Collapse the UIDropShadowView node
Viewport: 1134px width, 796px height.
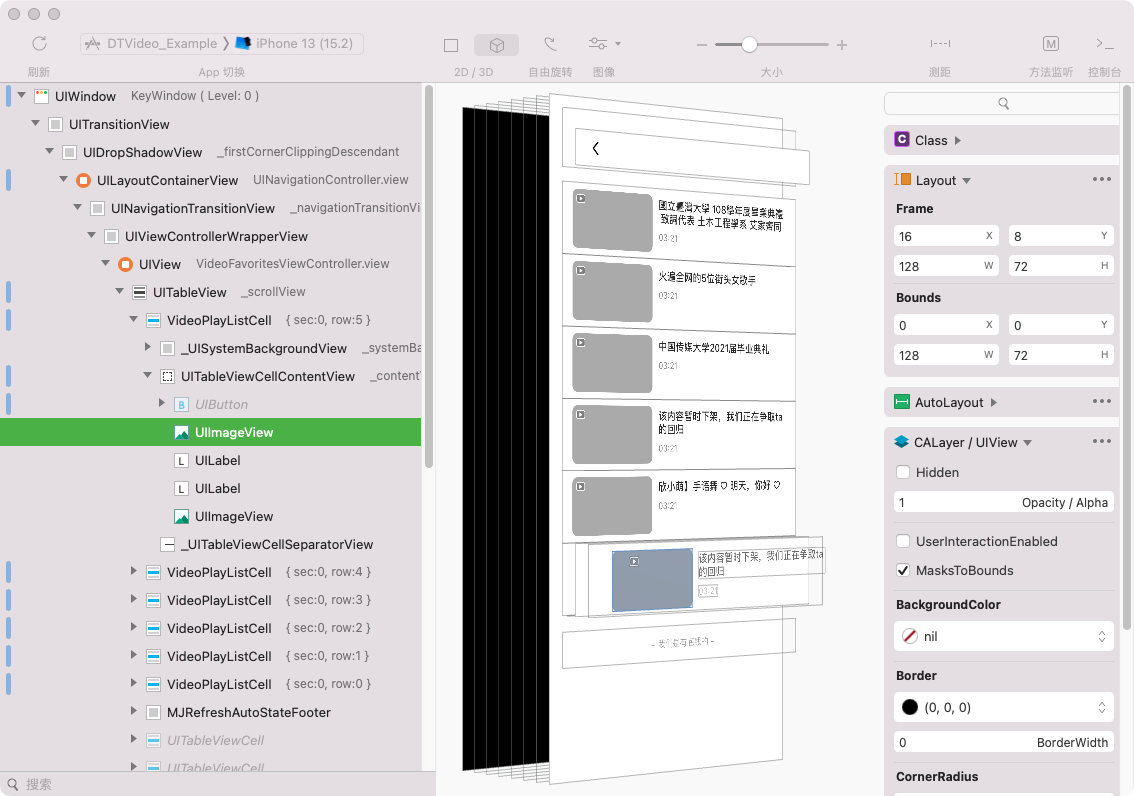[x=49, y=151]
